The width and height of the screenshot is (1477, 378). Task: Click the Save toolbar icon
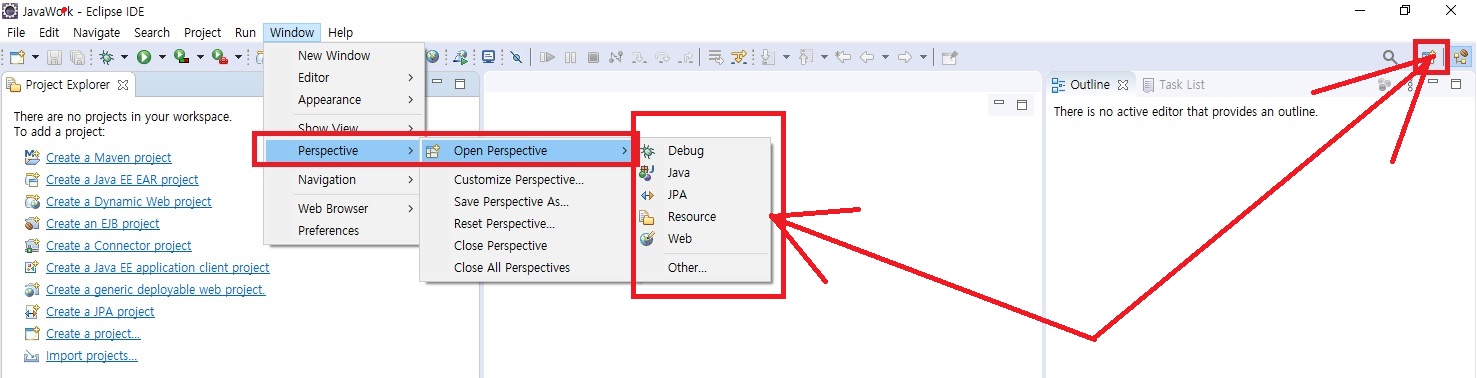tap(54, 57)
